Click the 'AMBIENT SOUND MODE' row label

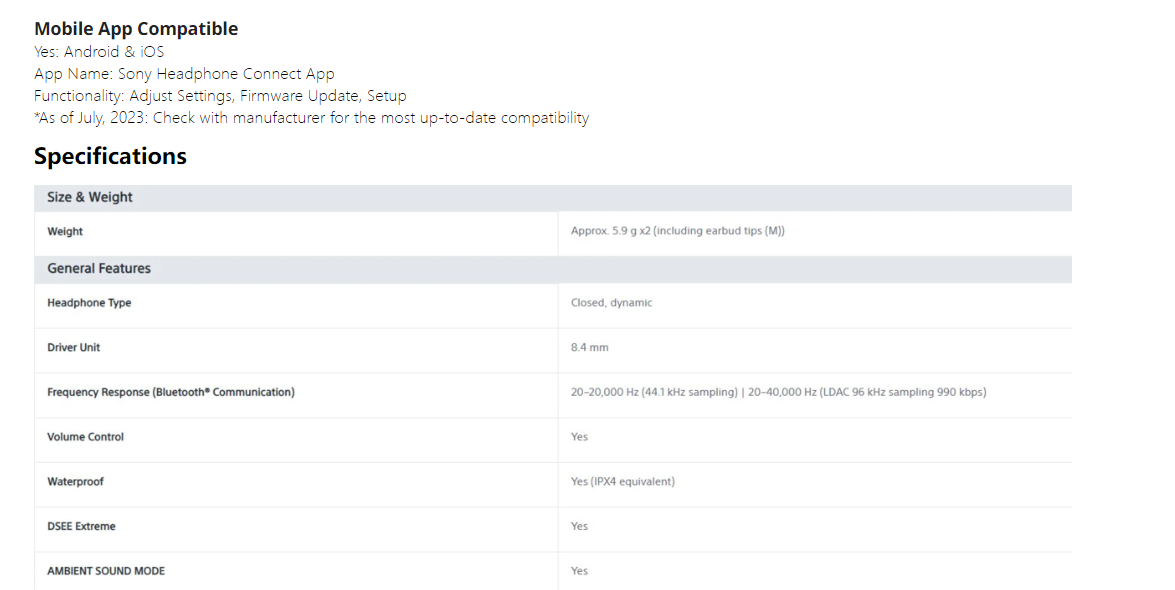[106, 571]
